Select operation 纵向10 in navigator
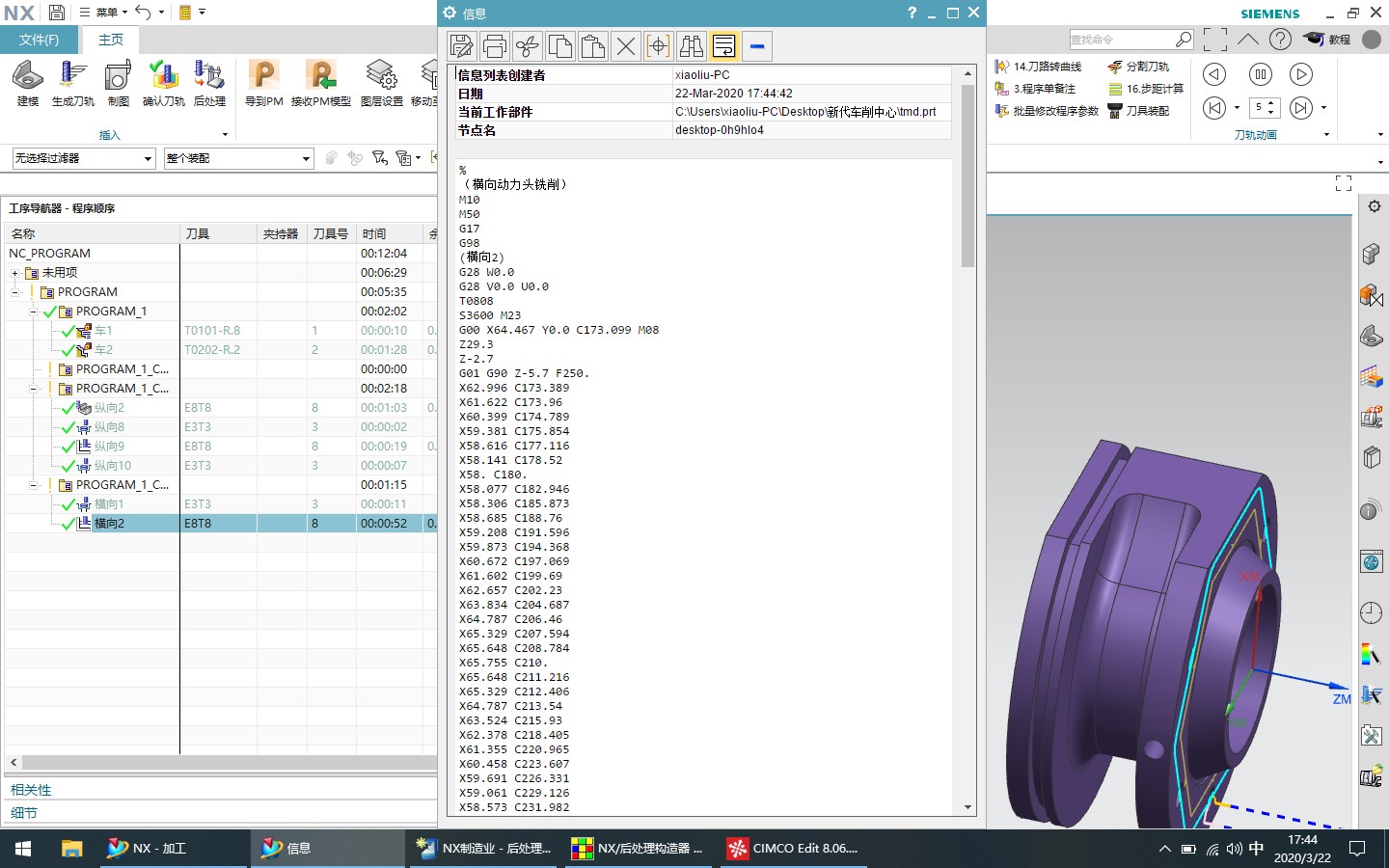 [x=112, y=466]
